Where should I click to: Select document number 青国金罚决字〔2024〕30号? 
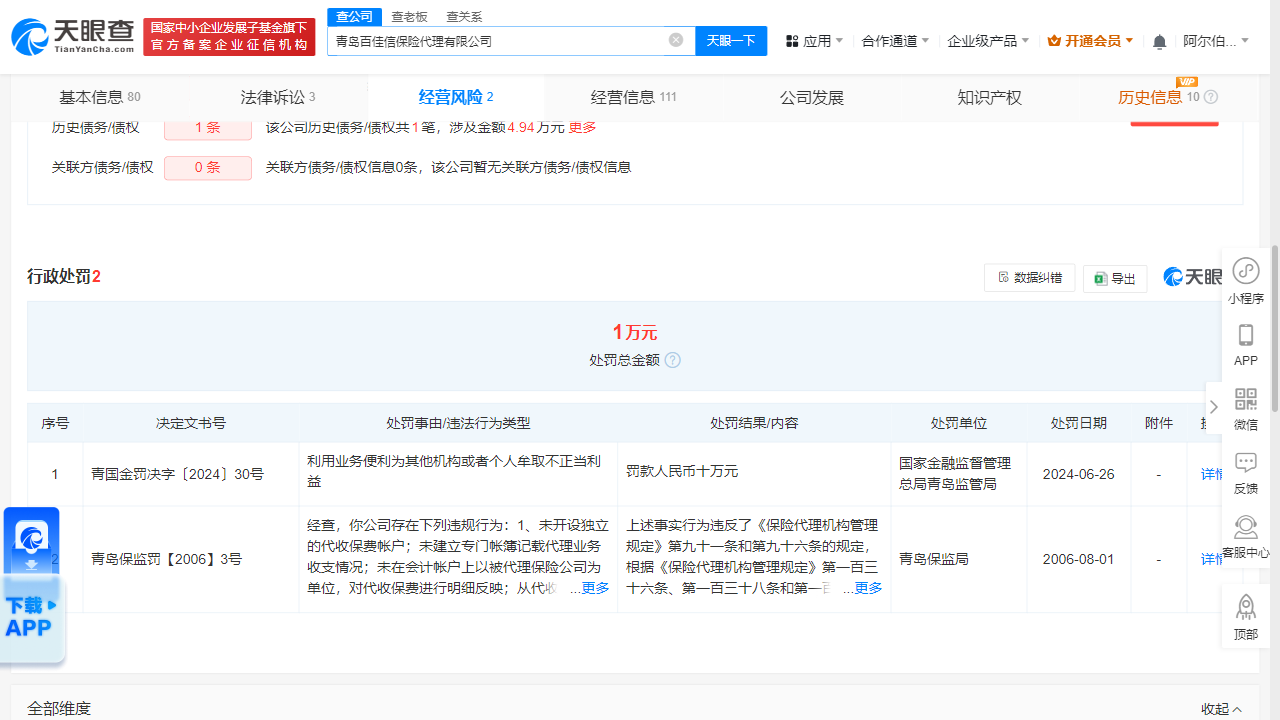(177, 474)
